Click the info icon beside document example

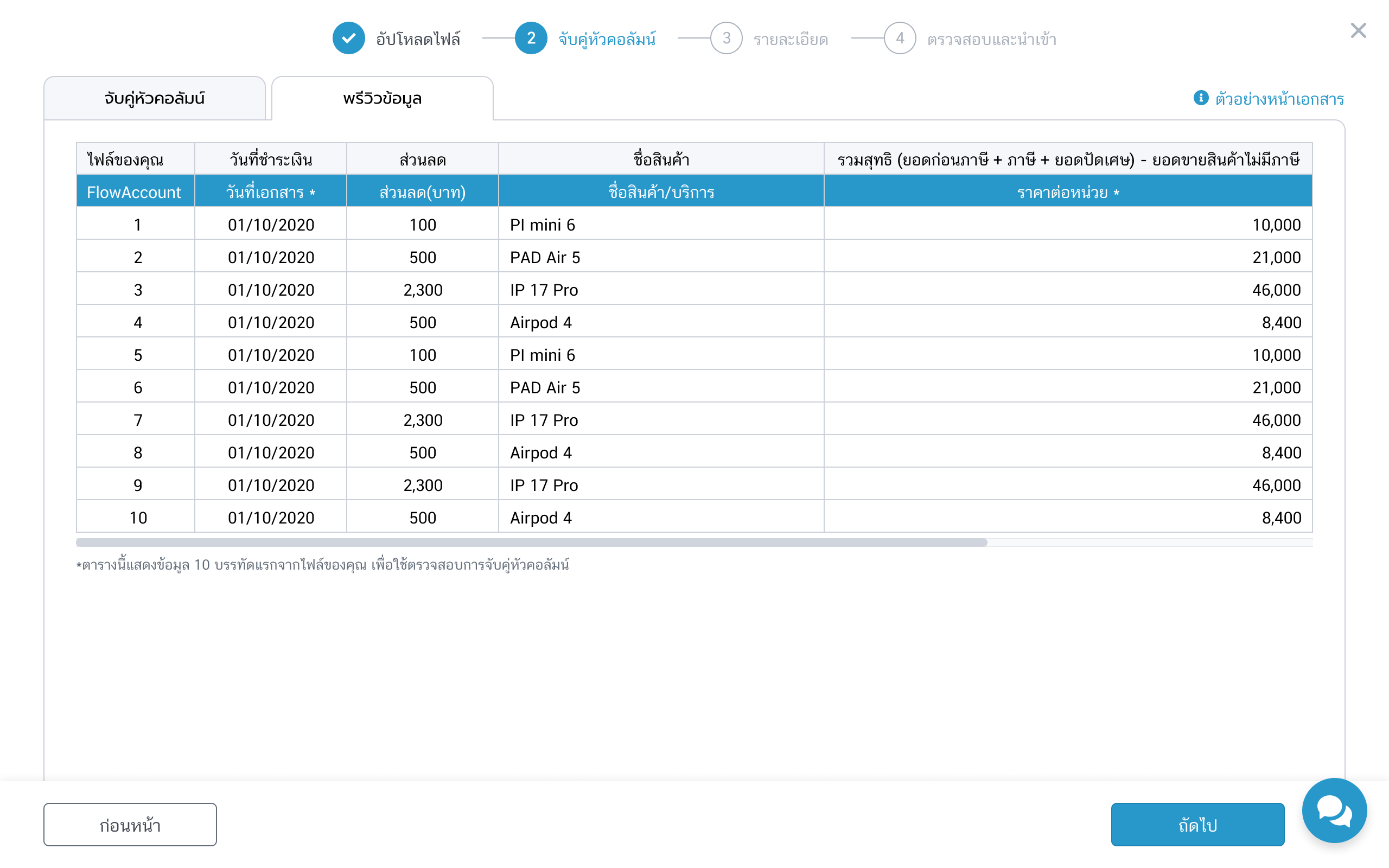1200,98
